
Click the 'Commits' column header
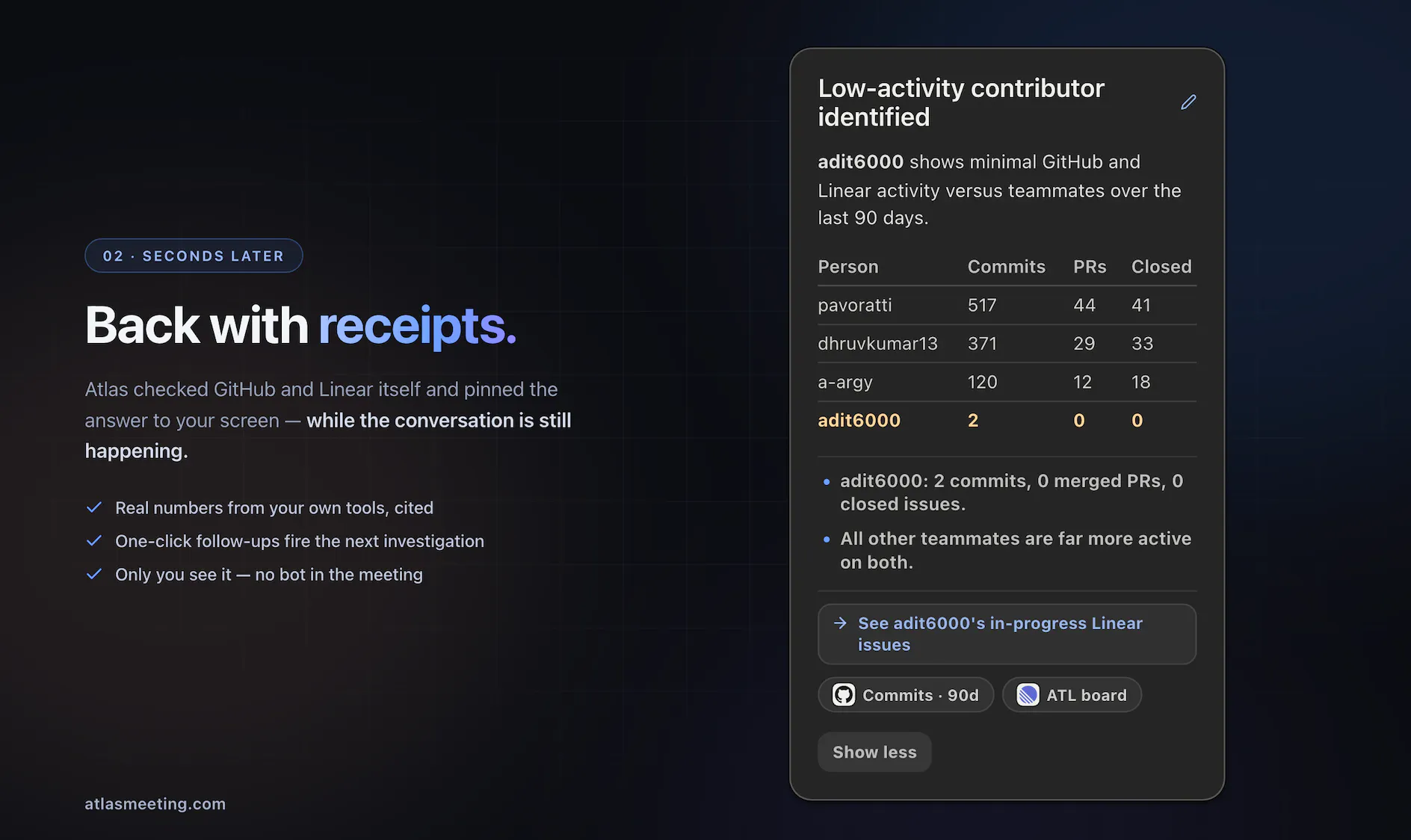[x=1006, y=267]
